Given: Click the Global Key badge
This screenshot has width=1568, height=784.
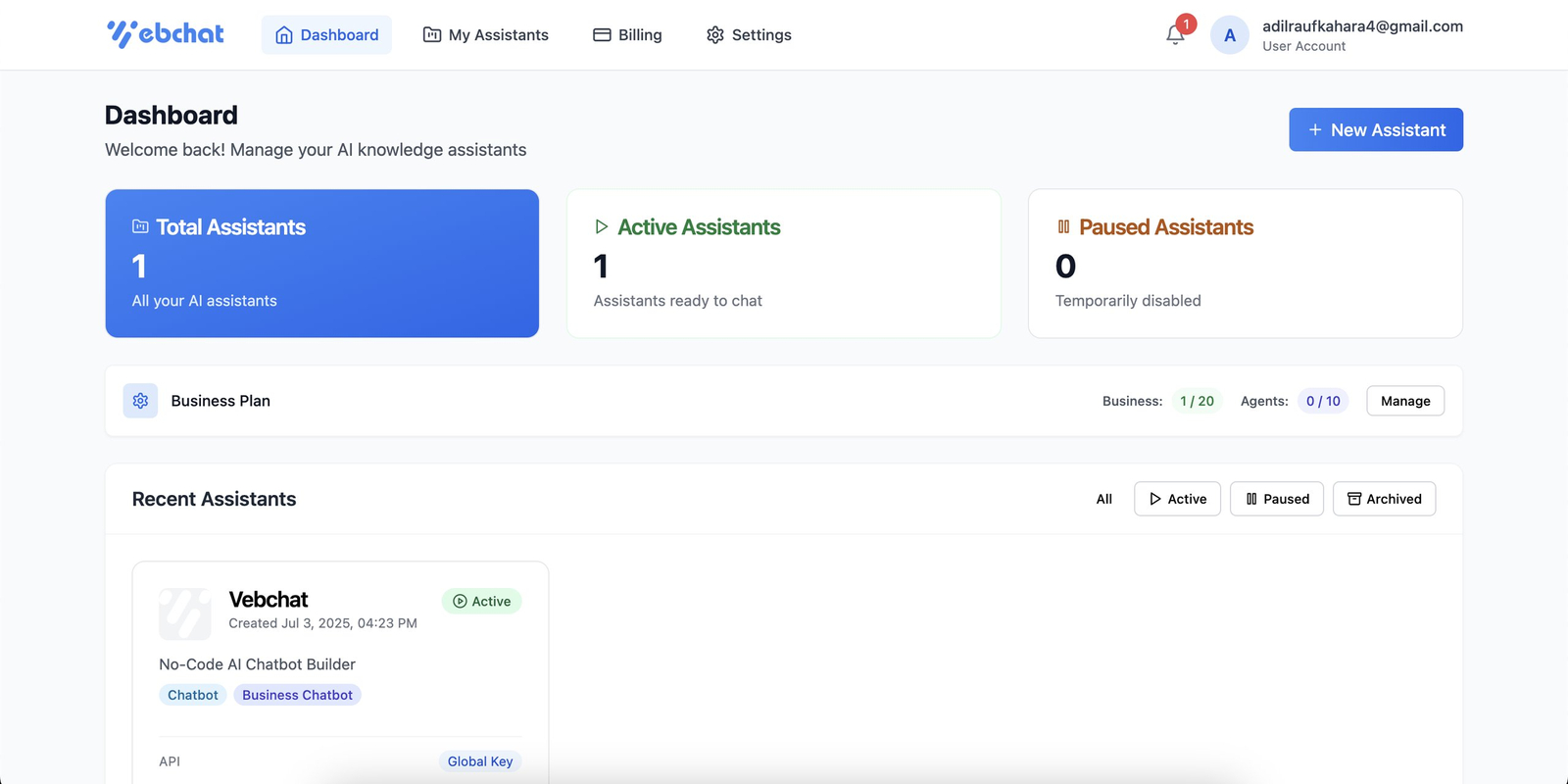Looking at the screenshot, I should pos(480,761).
